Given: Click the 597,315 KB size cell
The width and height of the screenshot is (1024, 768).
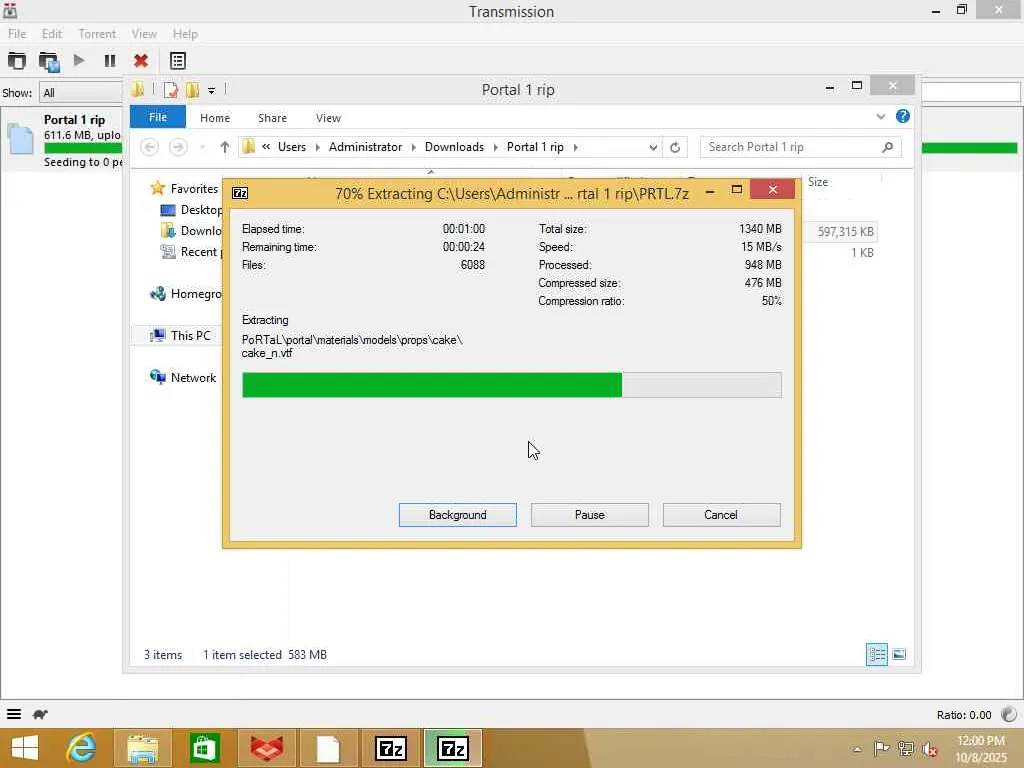Looking at the screenshot, I should point(846,232).
